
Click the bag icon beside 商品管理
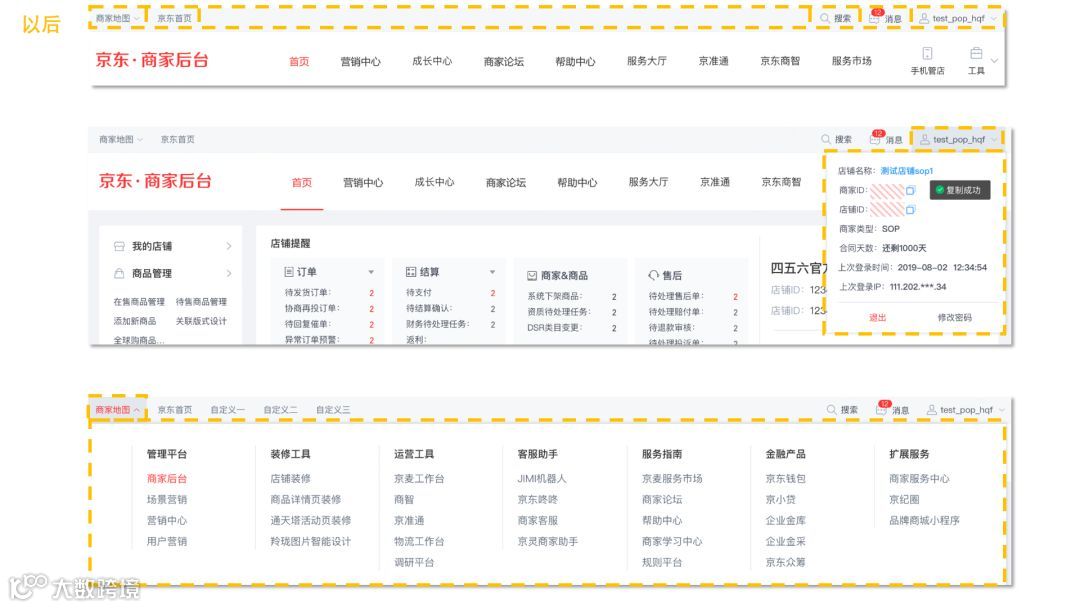click(x=119, y=273)
